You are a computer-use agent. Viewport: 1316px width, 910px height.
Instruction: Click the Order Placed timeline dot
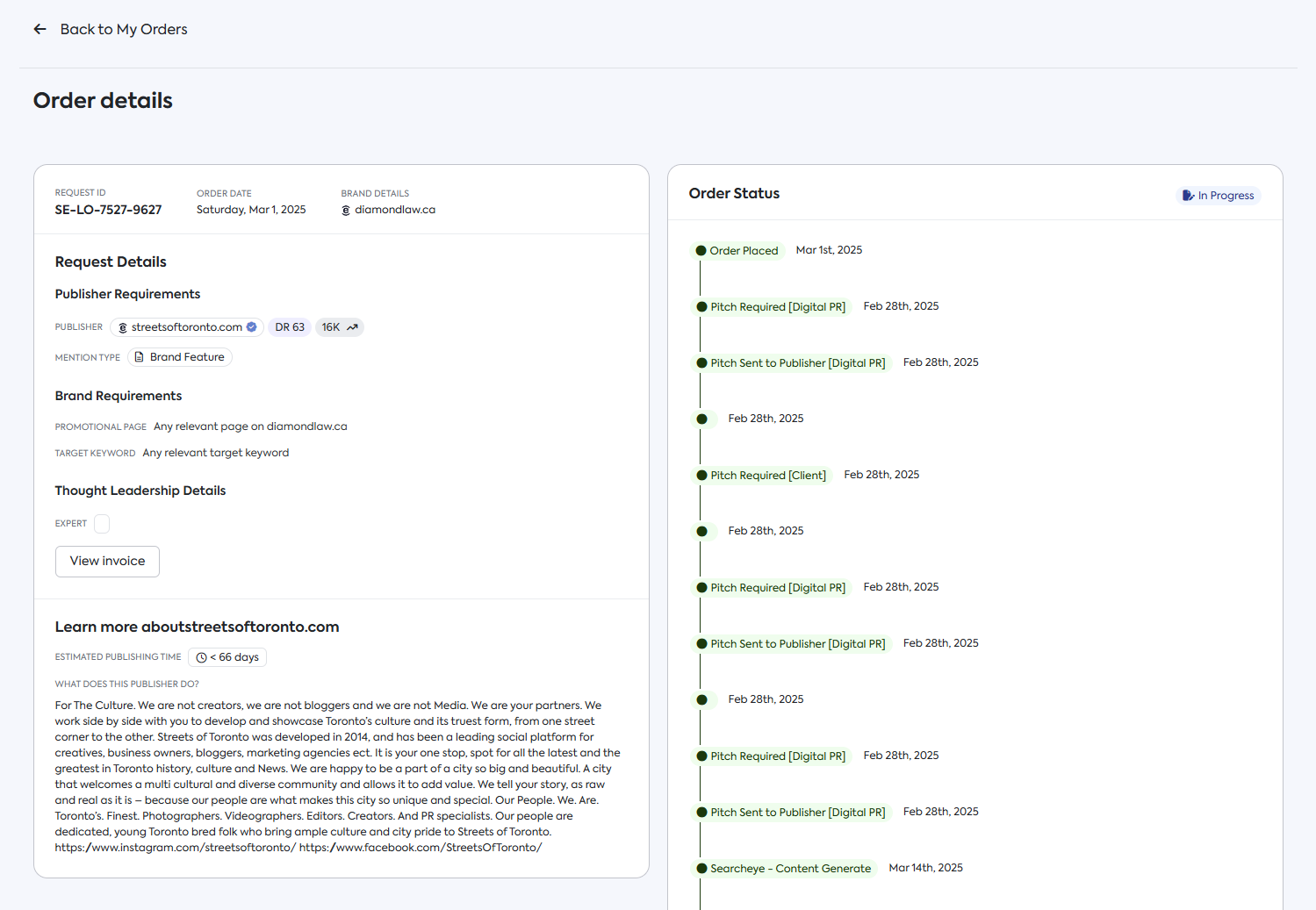point(701,251)
